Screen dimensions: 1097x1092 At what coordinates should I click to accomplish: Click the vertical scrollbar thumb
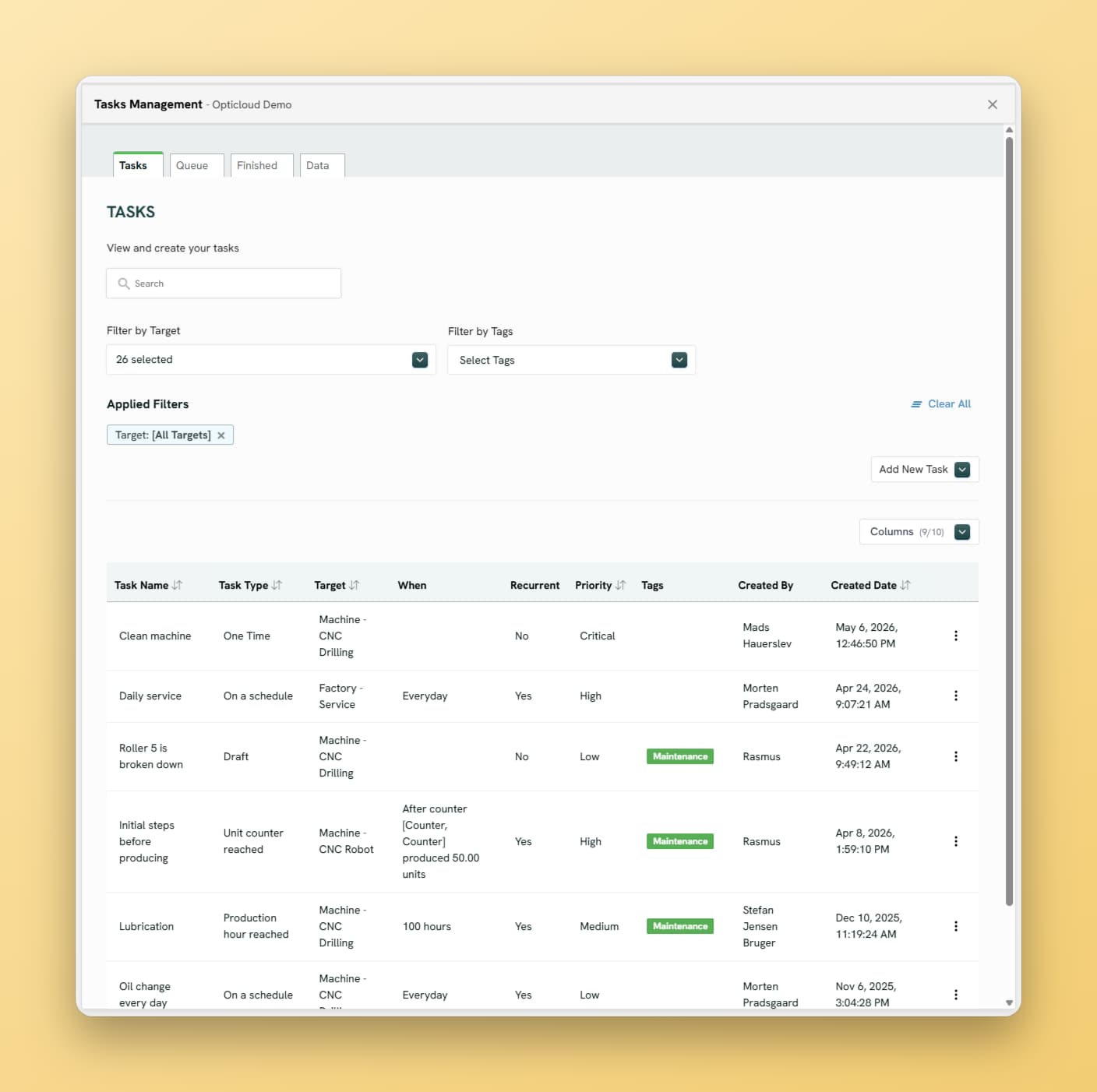click(x=1009, y=521)
